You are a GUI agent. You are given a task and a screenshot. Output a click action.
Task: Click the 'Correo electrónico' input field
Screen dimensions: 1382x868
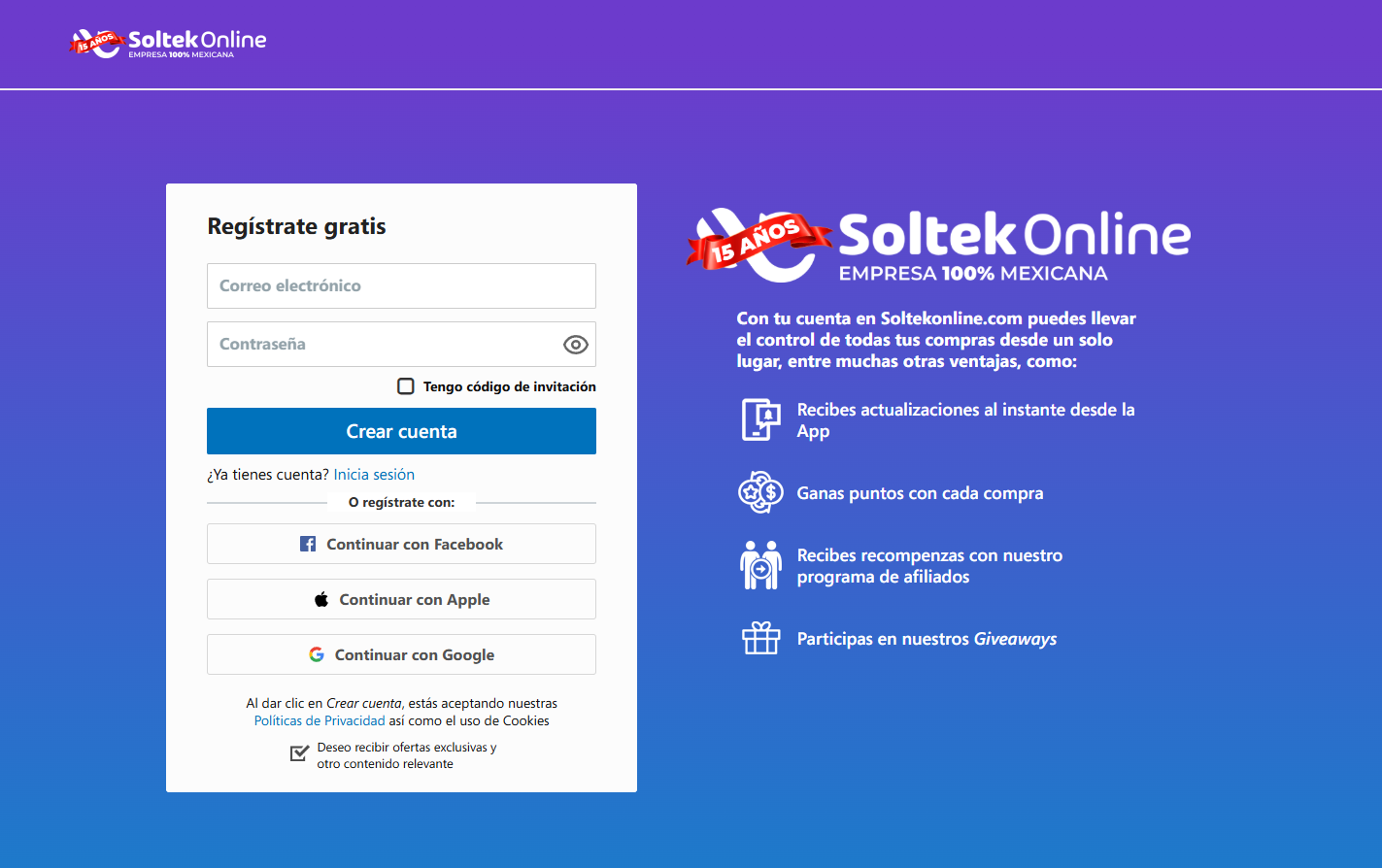coord(401,285)
